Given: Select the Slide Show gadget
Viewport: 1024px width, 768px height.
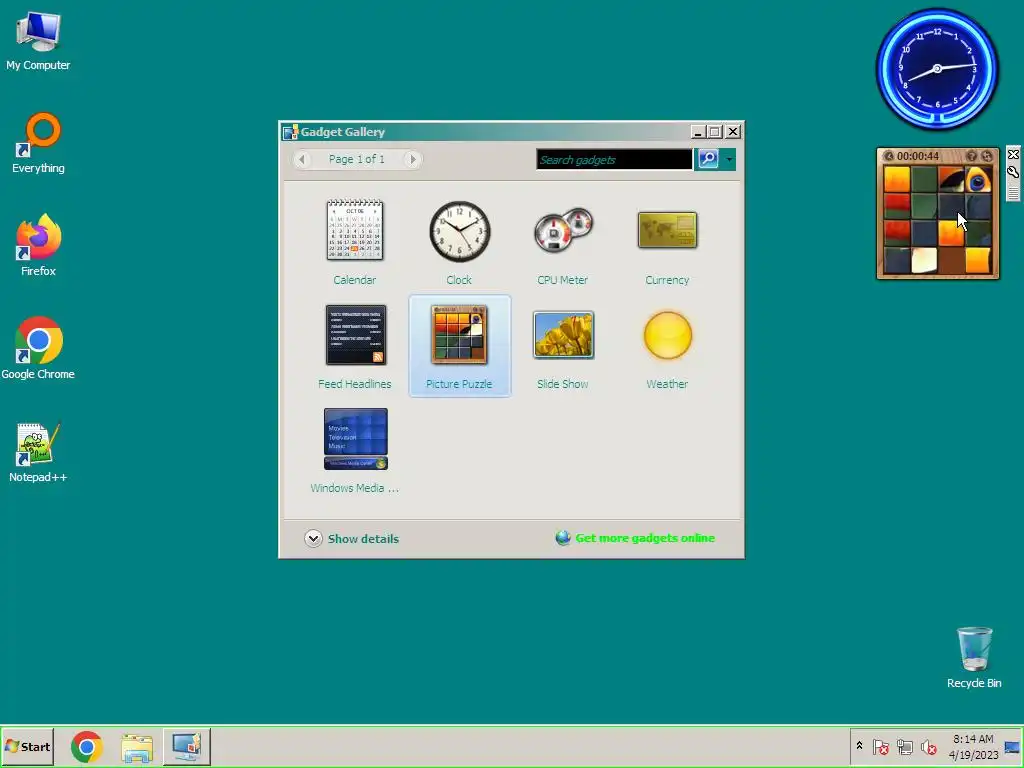Looking at the screenshot, I should pos(562,347).
